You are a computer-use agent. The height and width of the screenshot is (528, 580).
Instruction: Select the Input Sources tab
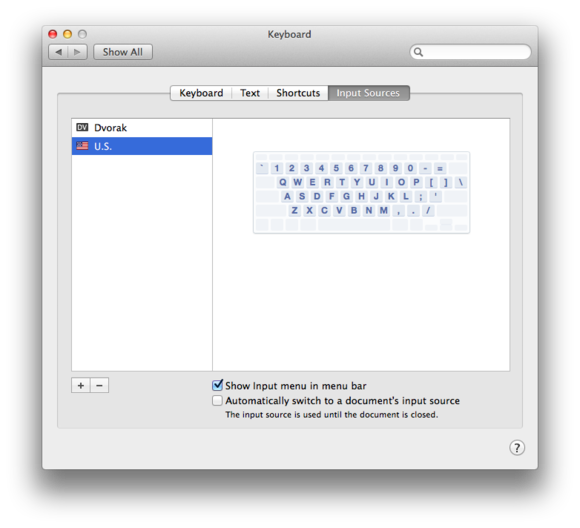(368, 93)
